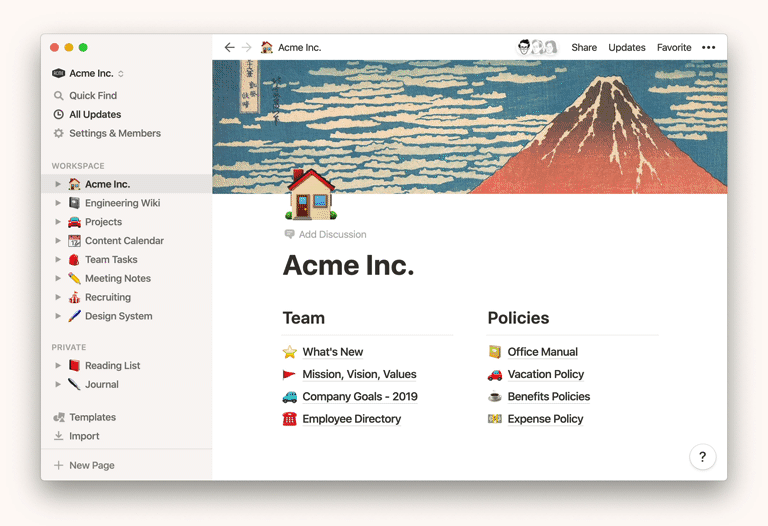Viewport: 768px width, 526px height.
Task: Open the Templates gallery
Action: [92, 417]
